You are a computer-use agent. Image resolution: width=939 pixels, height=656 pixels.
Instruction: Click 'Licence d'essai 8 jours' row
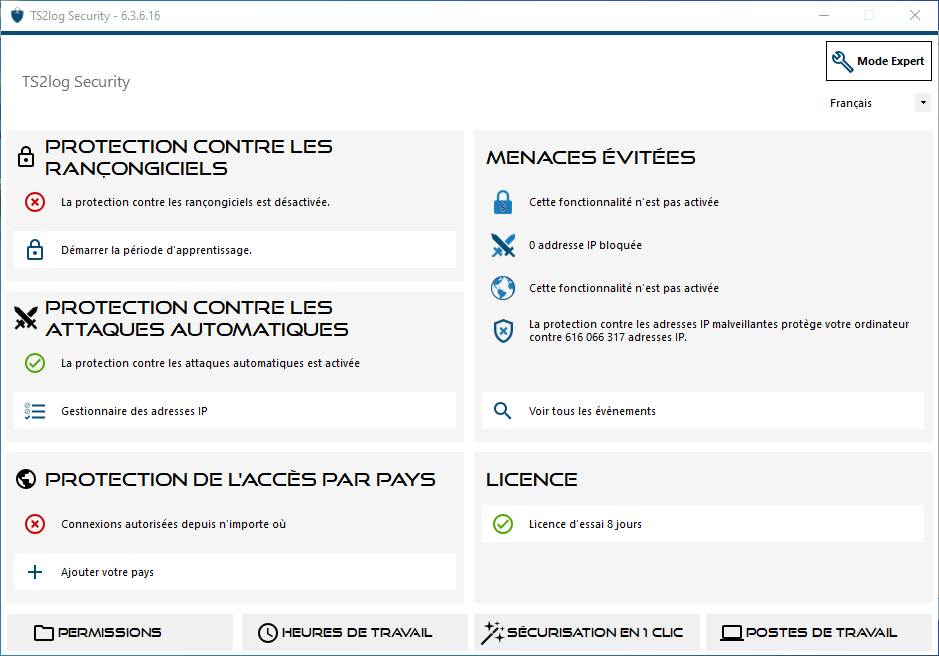click(x=703, y=524)
